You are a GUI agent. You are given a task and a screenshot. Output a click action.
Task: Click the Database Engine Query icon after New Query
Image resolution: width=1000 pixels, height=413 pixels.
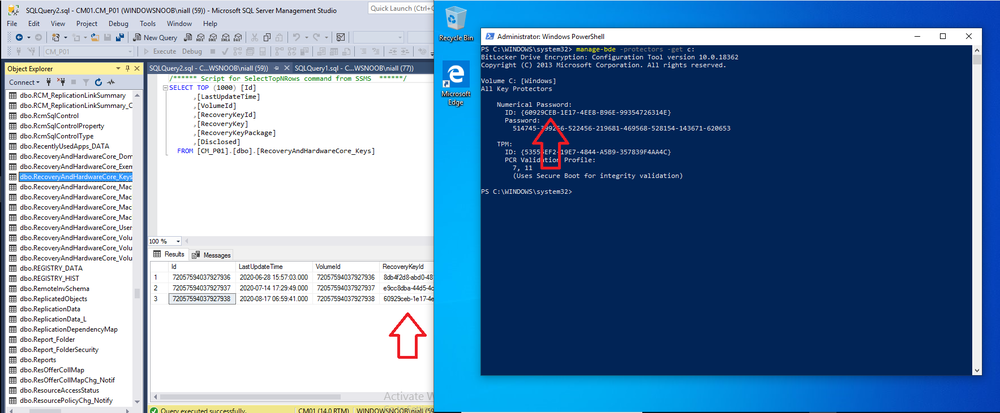188,38
